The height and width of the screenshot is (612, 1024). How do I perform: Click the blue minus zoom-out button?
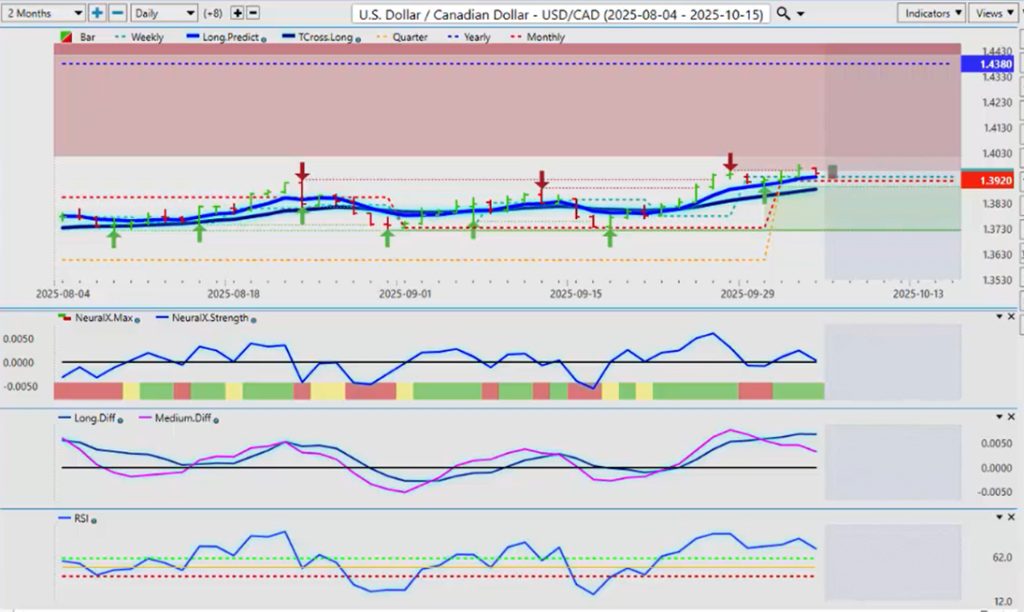coord(117,13)
